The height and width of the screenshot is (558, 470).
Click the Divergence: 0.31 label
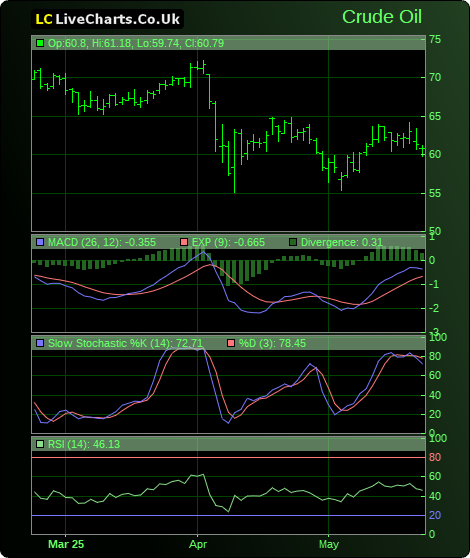342,242
